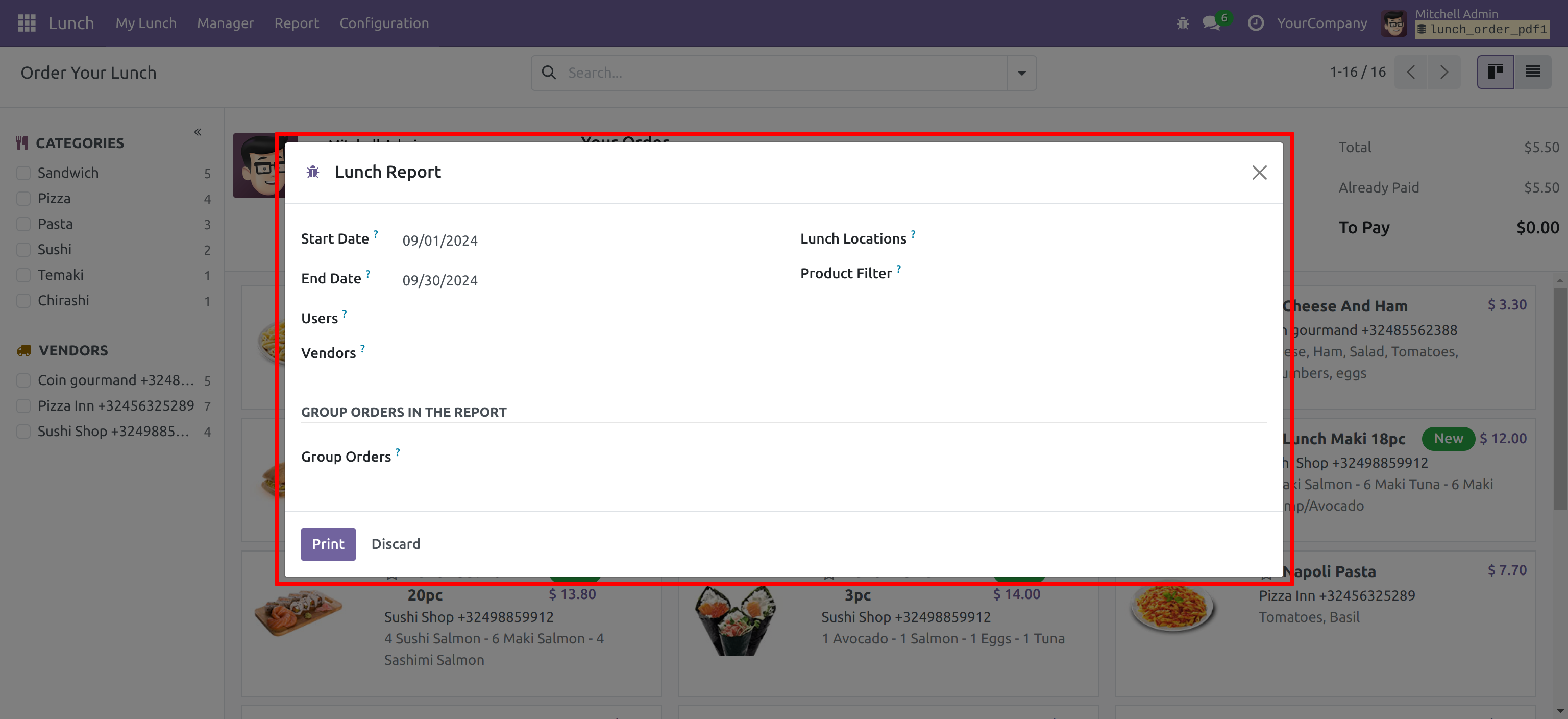The height and width of the screenshot is (719, 1568).
Task: Check the Pizza Inn vendor checkbox
Action: [x=24, y=406]
